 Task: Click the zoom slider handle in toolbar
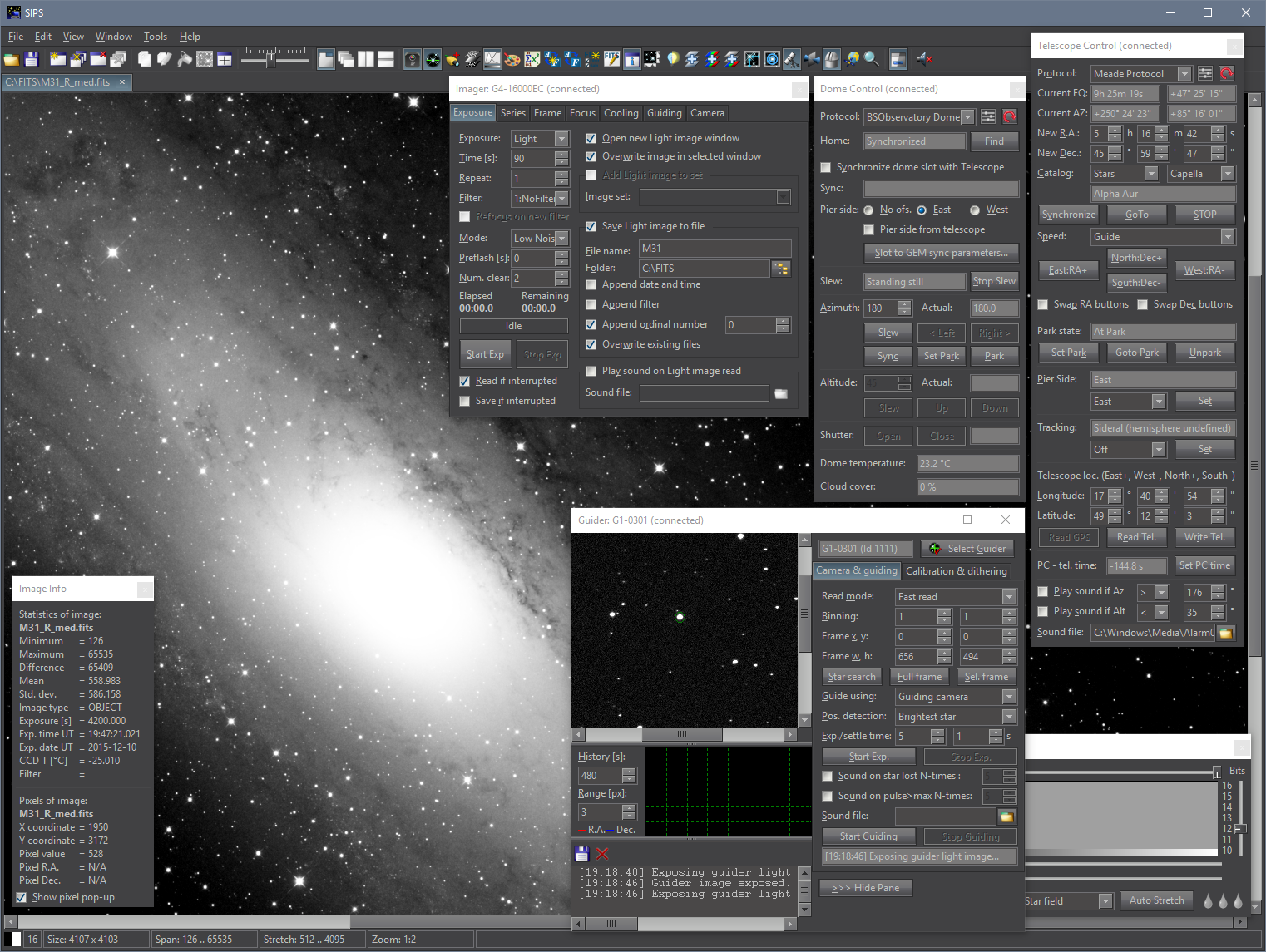tap(270, 58)
